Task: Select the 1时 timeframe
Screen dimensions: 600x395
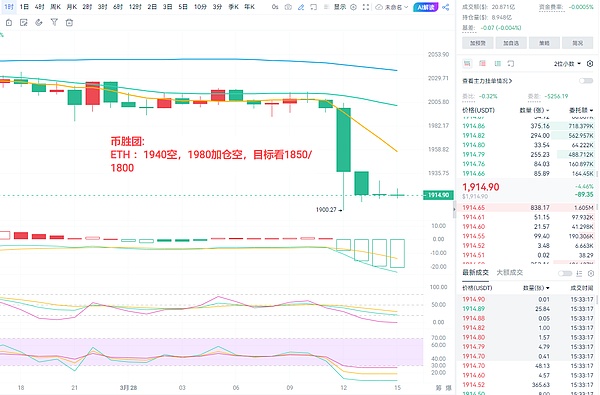Action: [8, 7]
